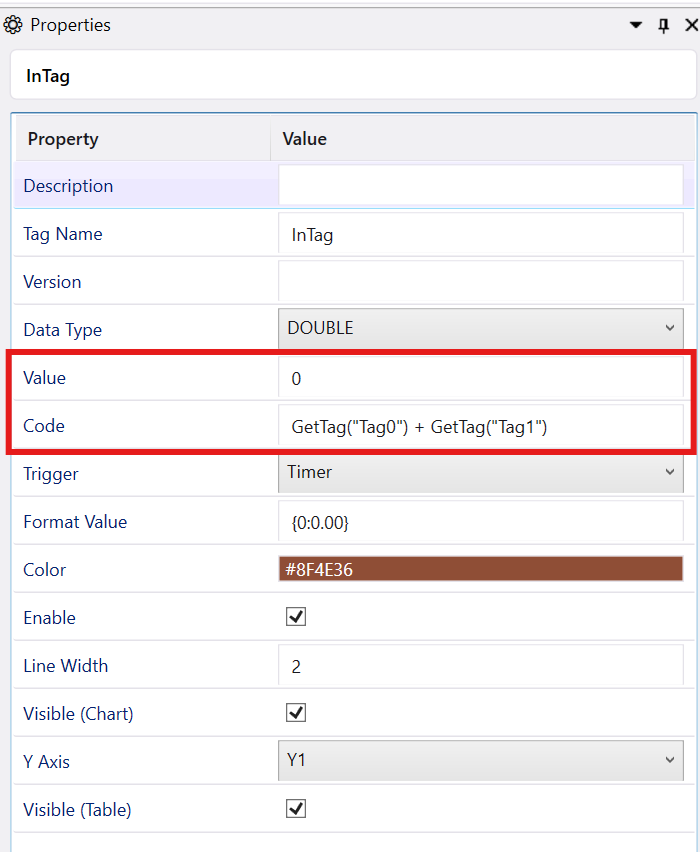Open the Data Type DOUBLE dropdown

point(480,328)
